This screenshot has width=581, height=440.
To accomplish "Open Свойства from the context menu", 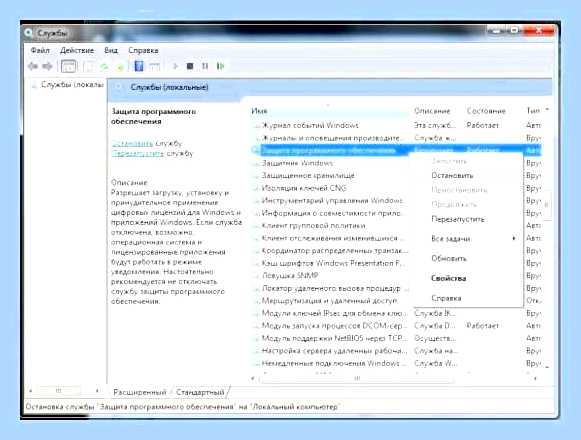I will (449, 278).
